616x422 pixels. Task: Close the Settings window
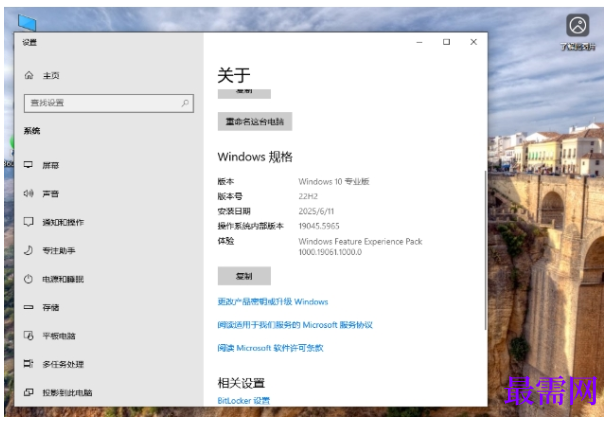[473, 42]
